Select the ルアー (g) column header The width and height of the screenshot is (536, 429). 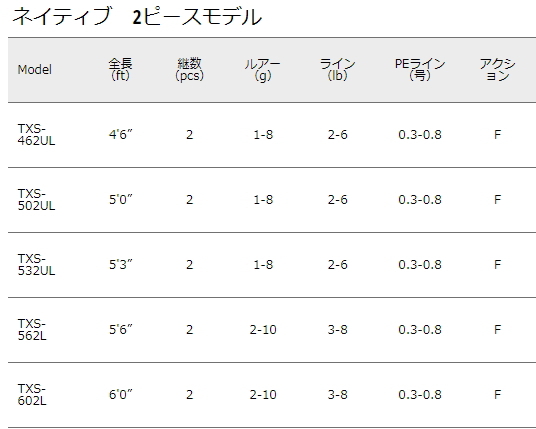click(263, 69)
